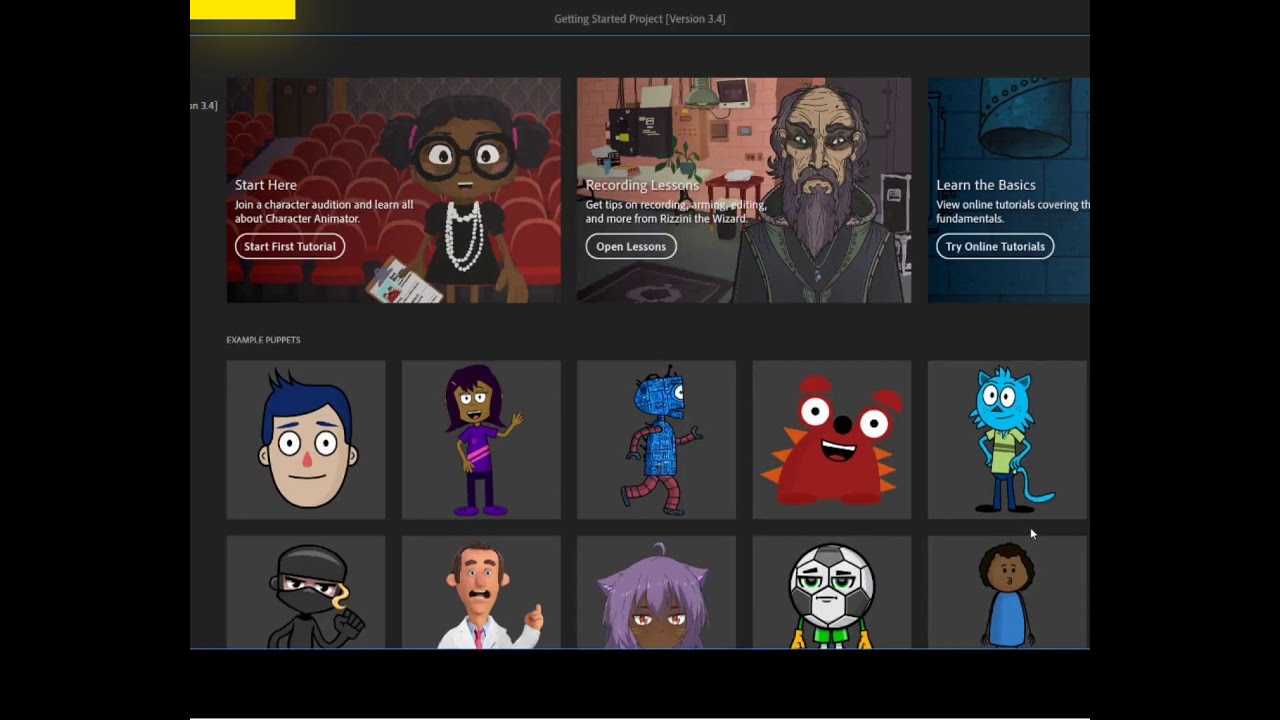Click the Recording Lessons heading text
Screen dimensions: 1280x720
pos(642,185)
